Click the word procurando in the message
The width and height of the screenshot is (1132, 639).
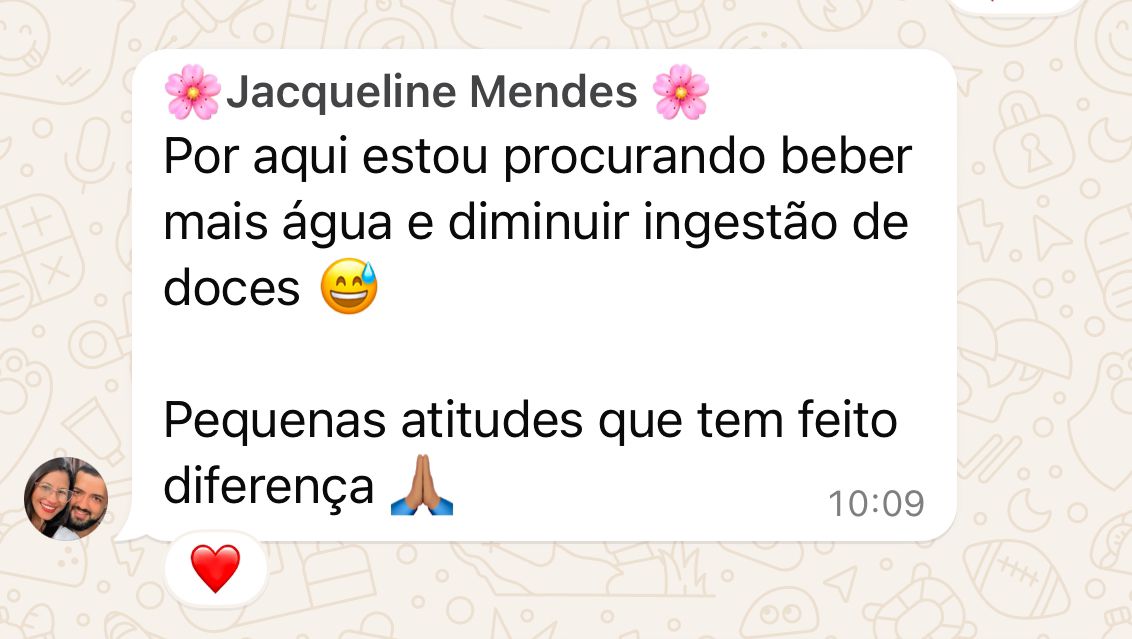click(634, 157)
